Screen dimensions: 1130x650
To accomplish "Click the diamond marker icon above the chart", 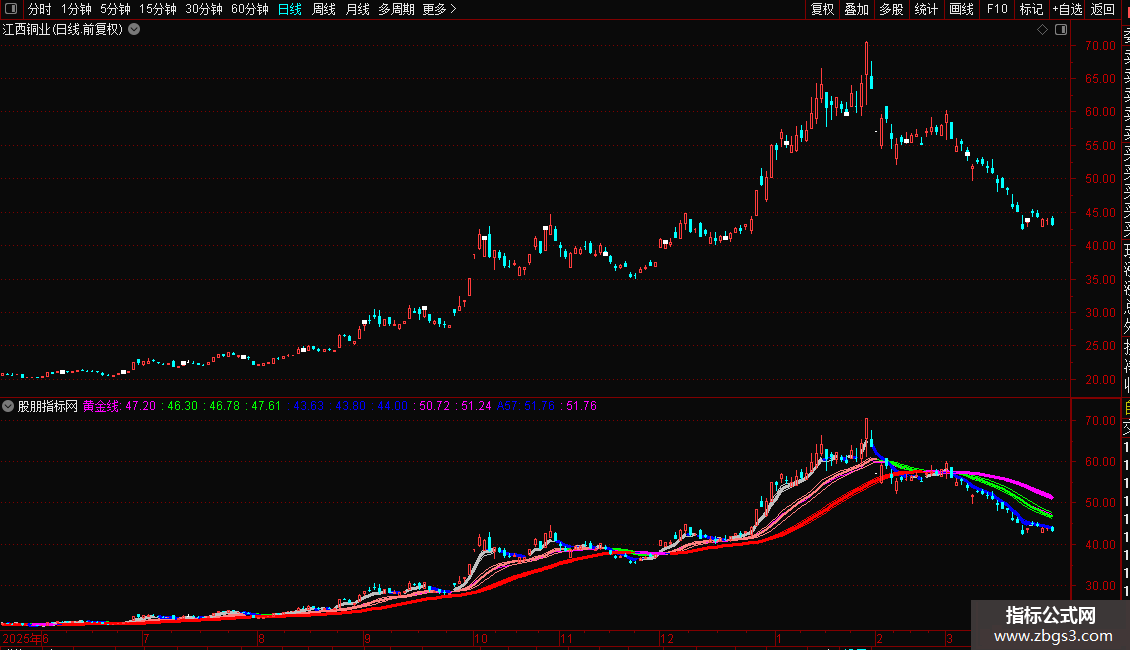I will click(1042, 30).
